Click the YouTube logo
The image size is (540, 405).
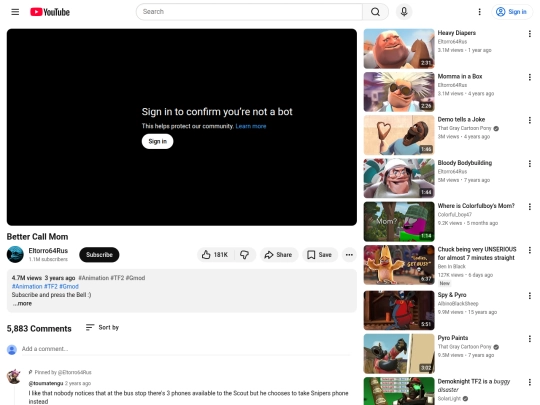point(50,12)
